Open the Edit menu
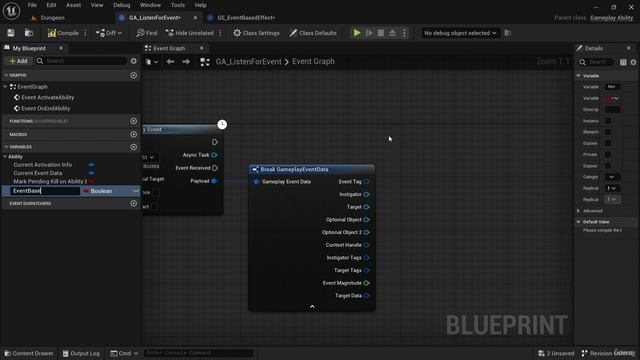The height and width of the screenshot is (360, 640). [x=51, y=5]
